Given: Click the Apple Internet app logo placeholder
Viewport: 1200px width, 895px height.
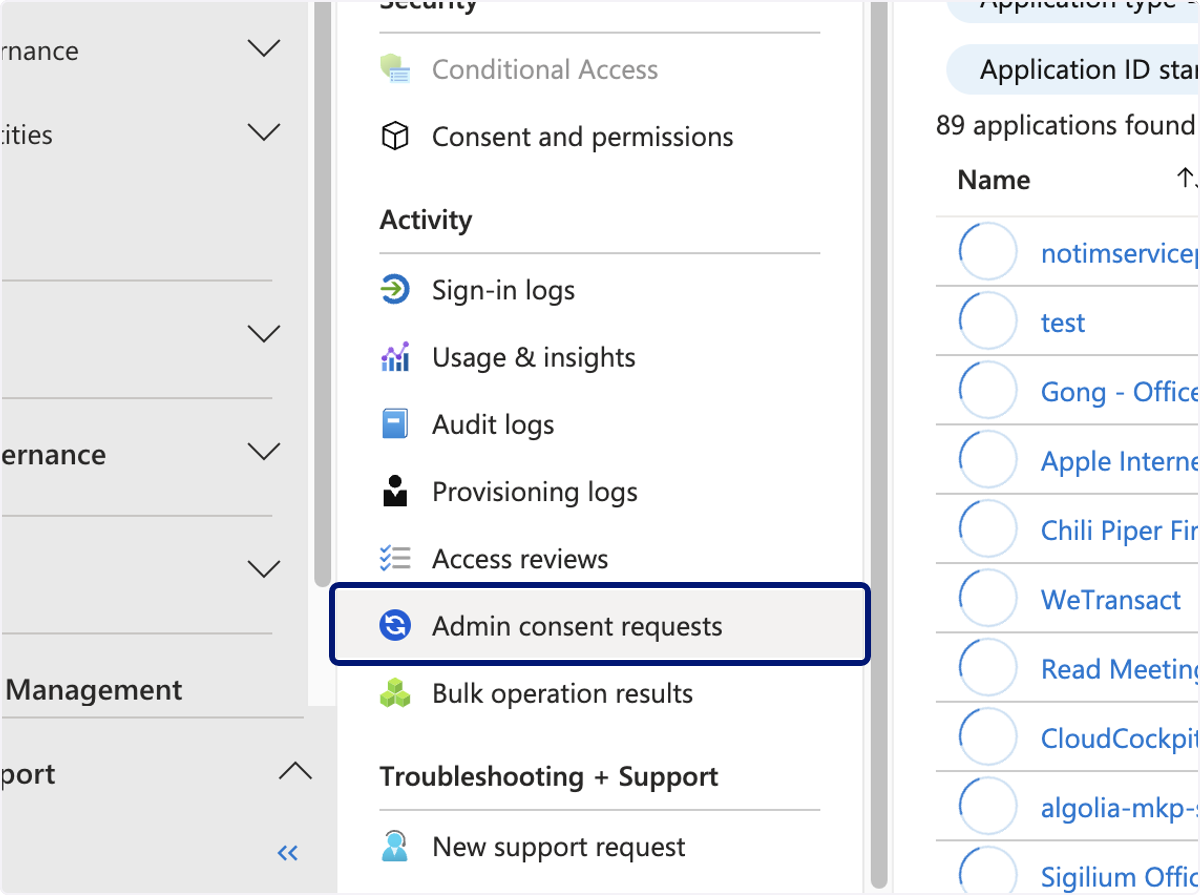Looking at the screenshot, I should click(988, 460).
